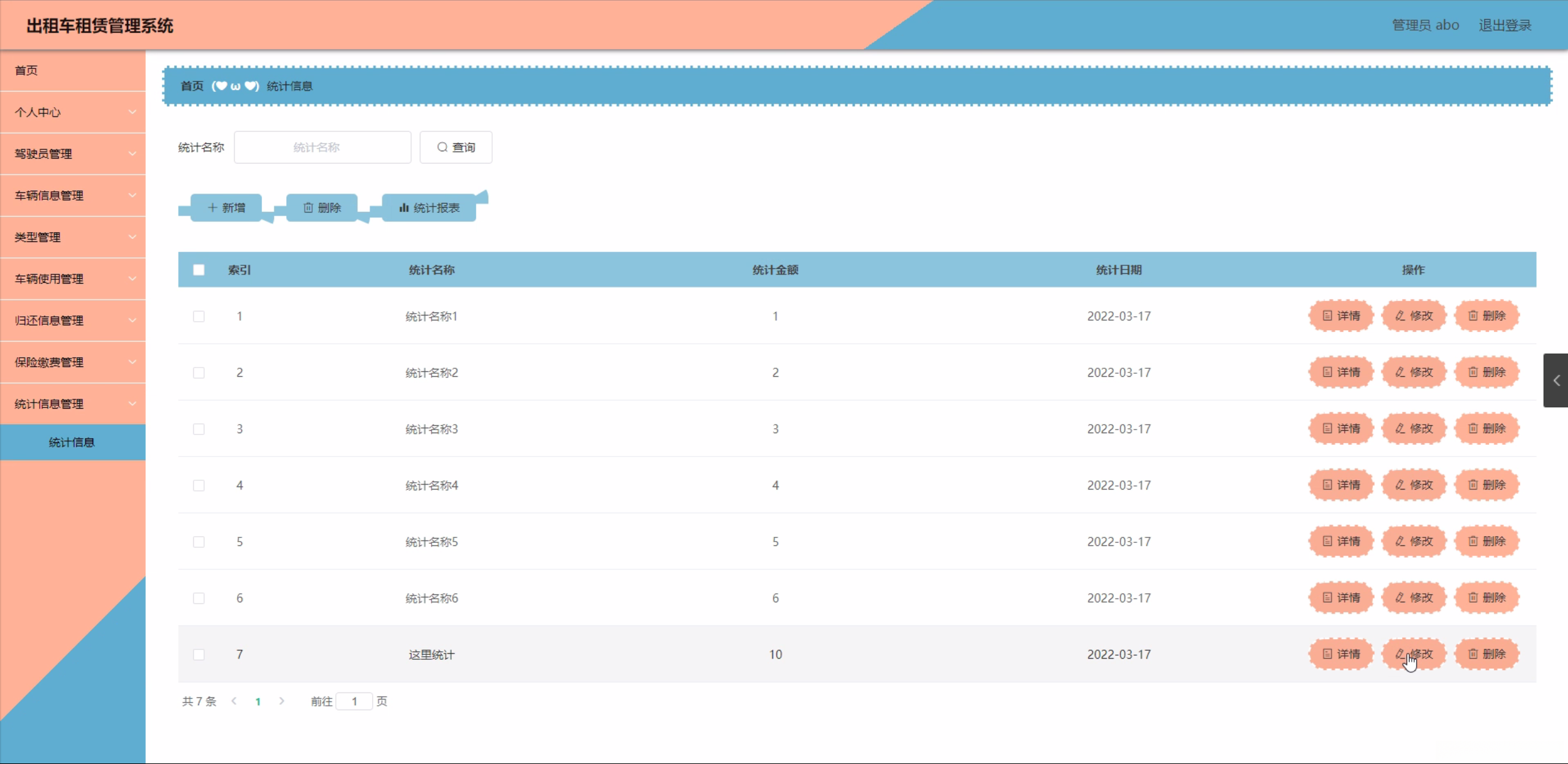Click the 退出登录 logout link
Image resolution: width=1568 pixels, height=764 pixels.
pos(1504,25)
